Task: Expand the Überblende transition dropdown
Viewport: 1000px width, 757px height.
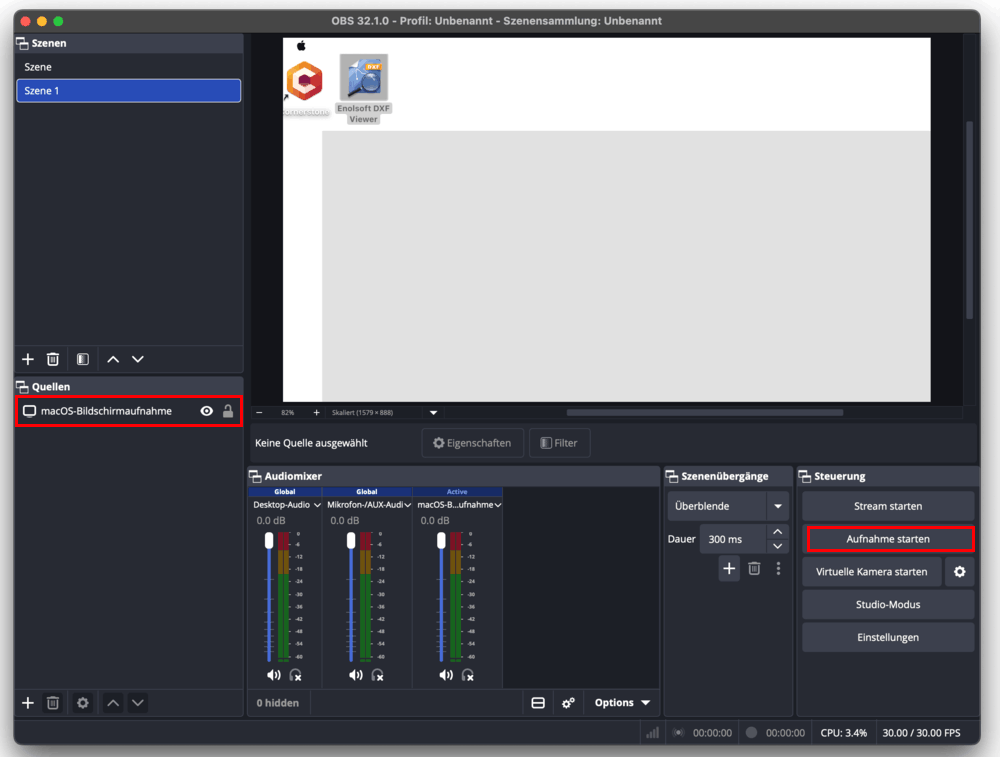Action: tap(777, 506)
